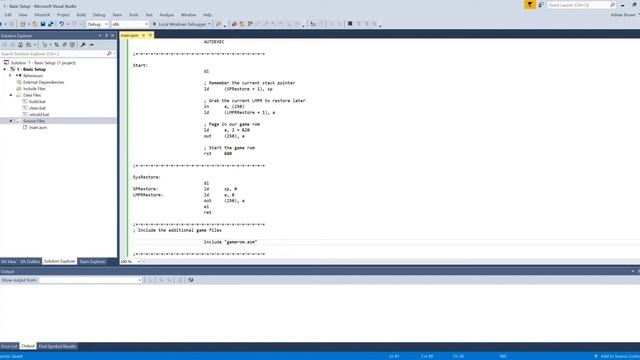Pin the Solution Explorer panel

(x=106, y=36)
